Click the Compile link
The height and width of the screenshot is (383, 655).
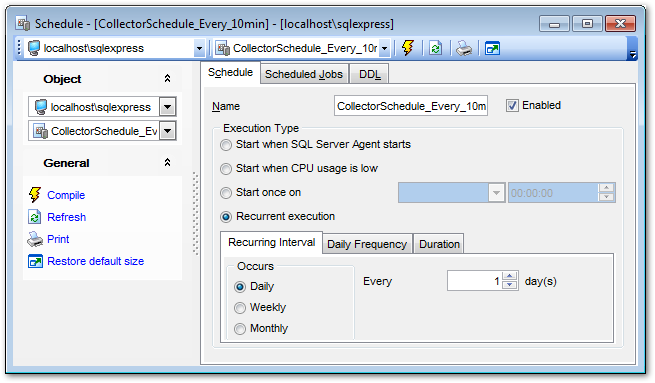point(66,195)
